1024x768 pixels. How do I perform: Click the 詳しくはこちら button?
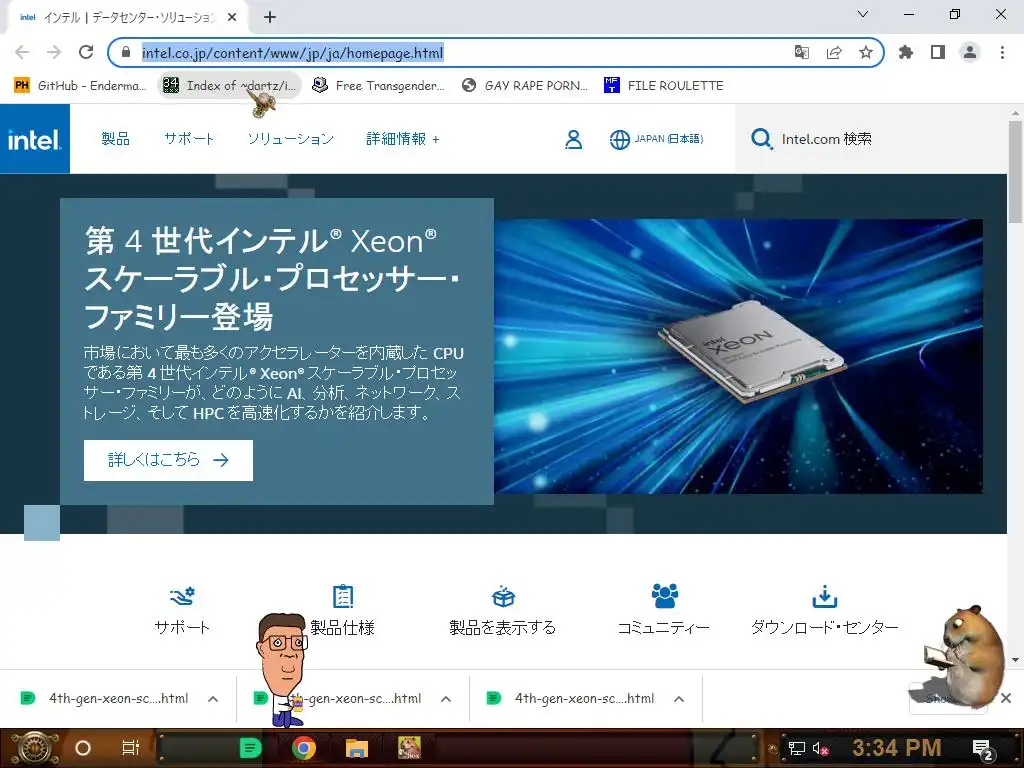[x=168, y=460]
